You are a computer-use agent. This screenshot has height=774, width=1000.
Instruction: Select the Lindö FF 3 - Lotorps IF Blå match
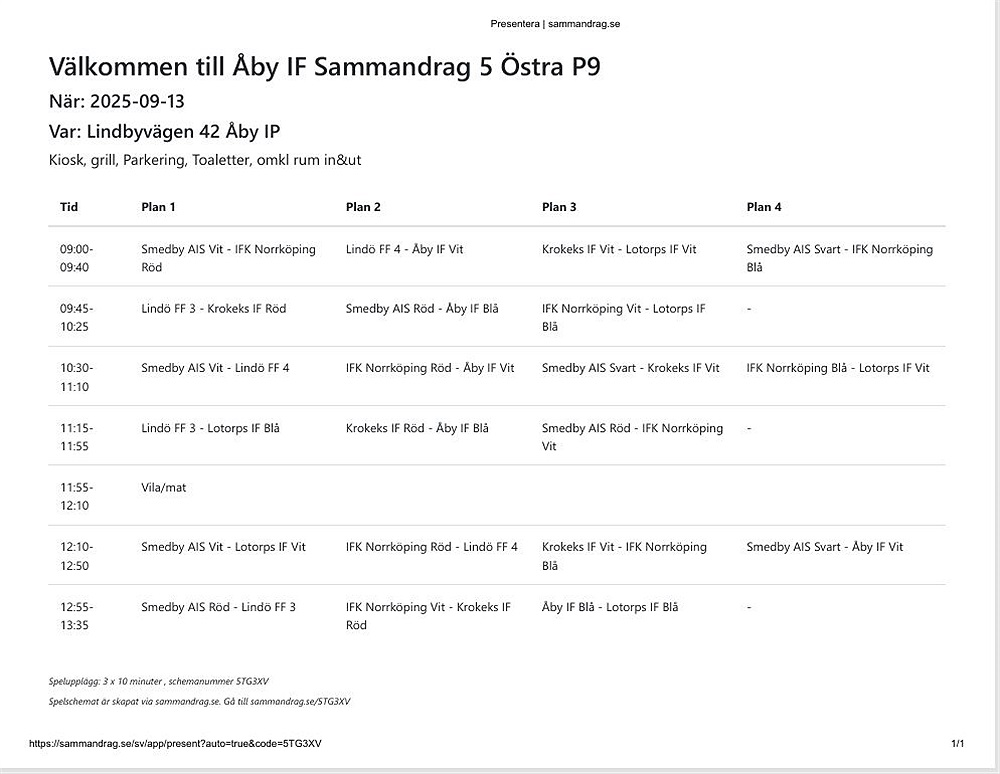(x=210, y=428)
